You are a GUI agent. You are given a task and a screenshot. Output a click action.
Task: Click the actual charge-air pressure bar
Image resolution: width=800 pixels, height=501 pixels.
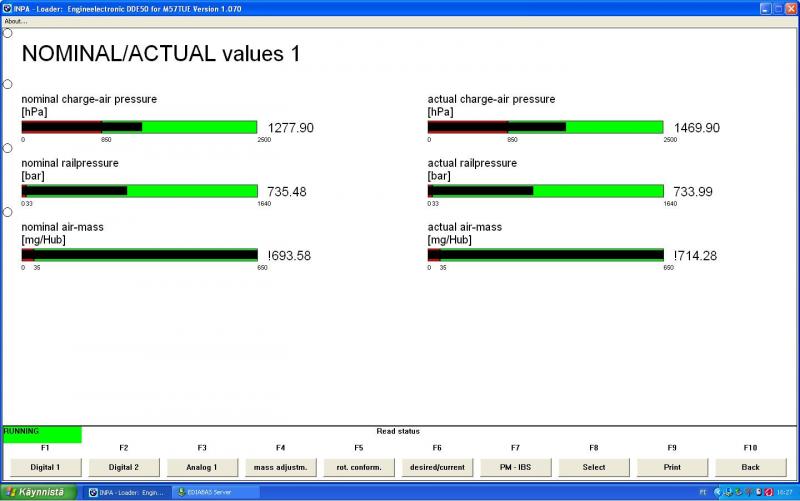[545, 127]
